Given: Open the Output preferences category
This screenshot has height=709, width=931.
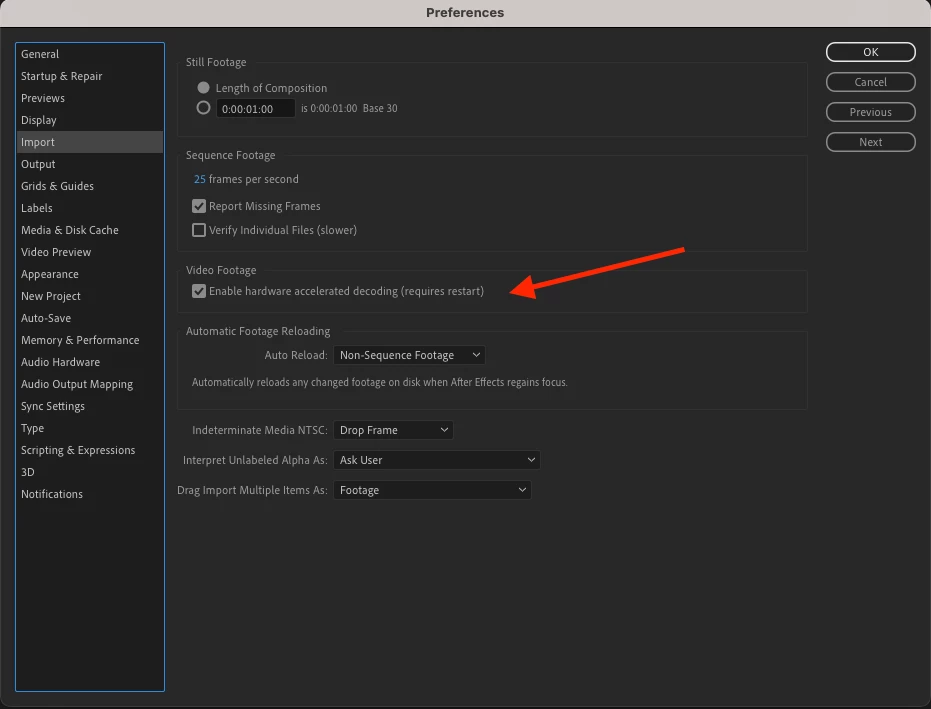Looking at the screenshot, I should (90, 164).
